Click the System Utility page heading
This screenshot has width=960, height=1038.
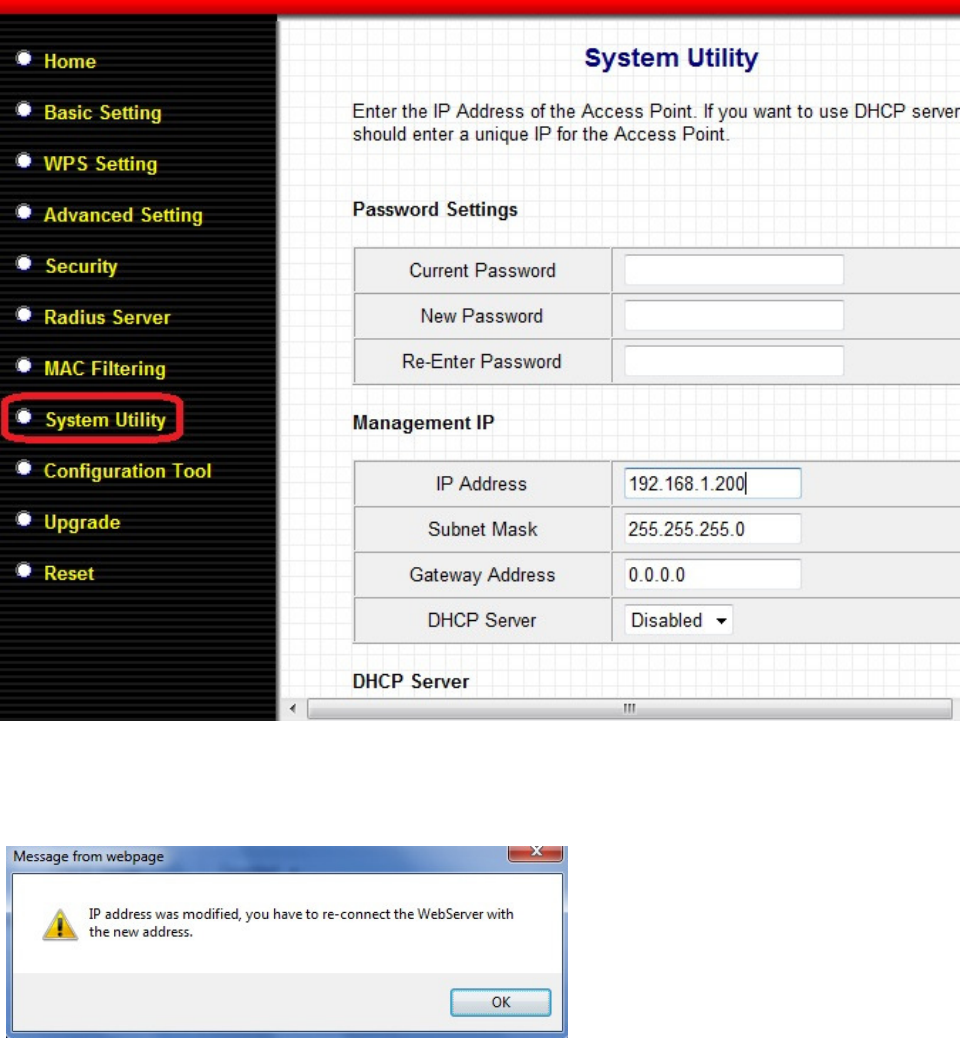point(671,58)
